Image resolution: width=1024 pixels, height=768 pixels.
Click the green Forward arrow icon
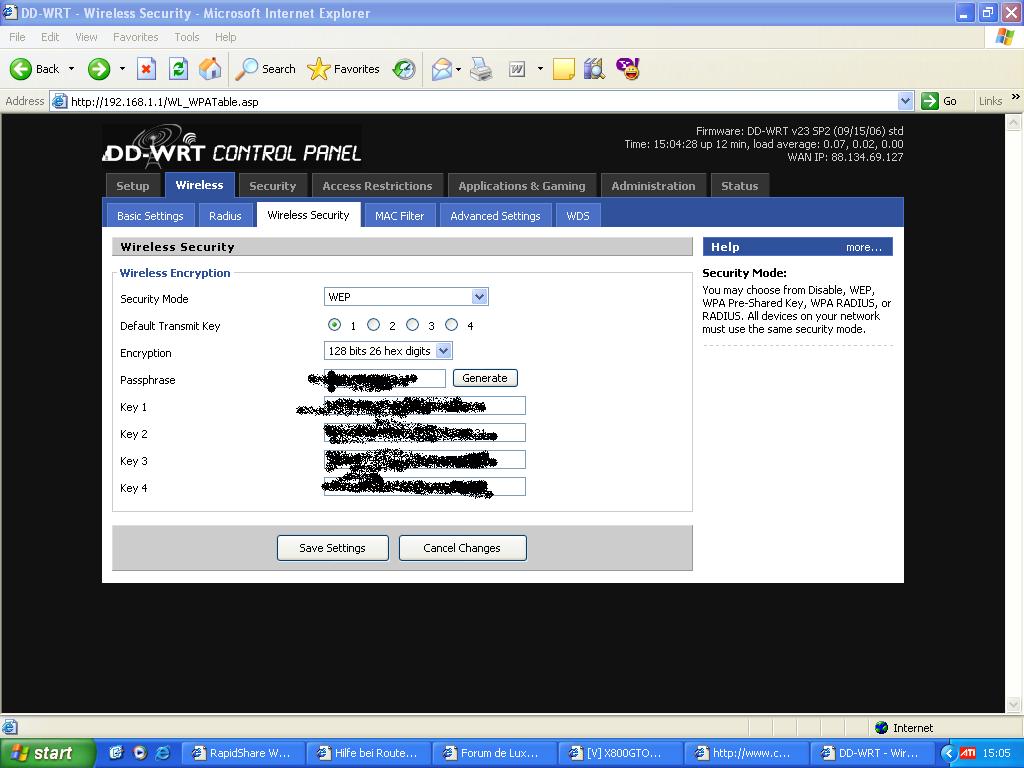[99, 69]
